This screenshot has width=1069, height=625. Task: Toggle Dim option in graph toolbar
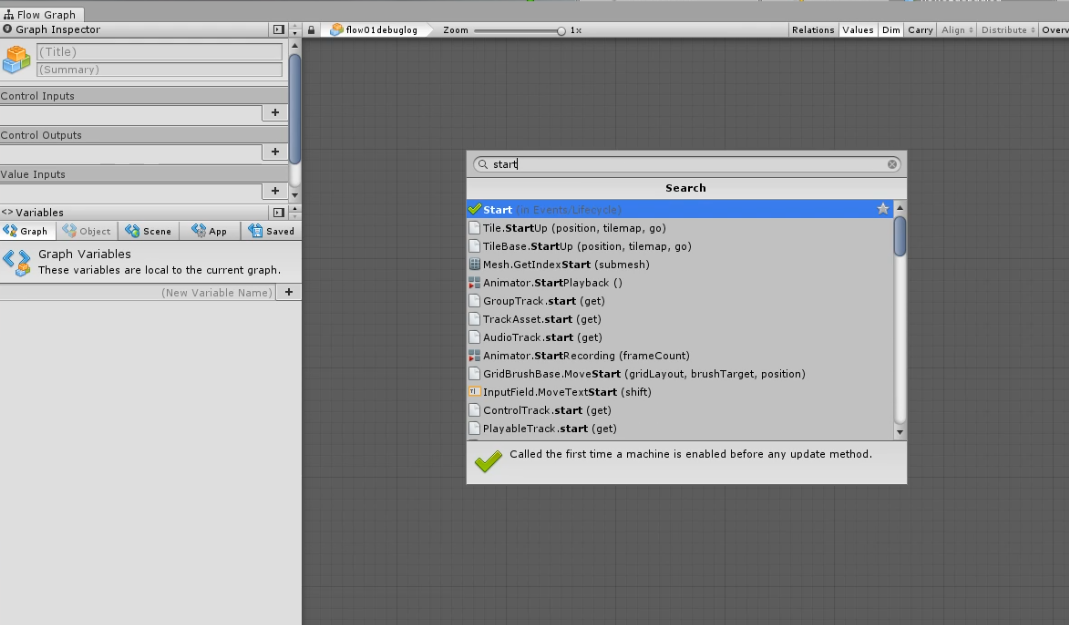tap(890, 30)
